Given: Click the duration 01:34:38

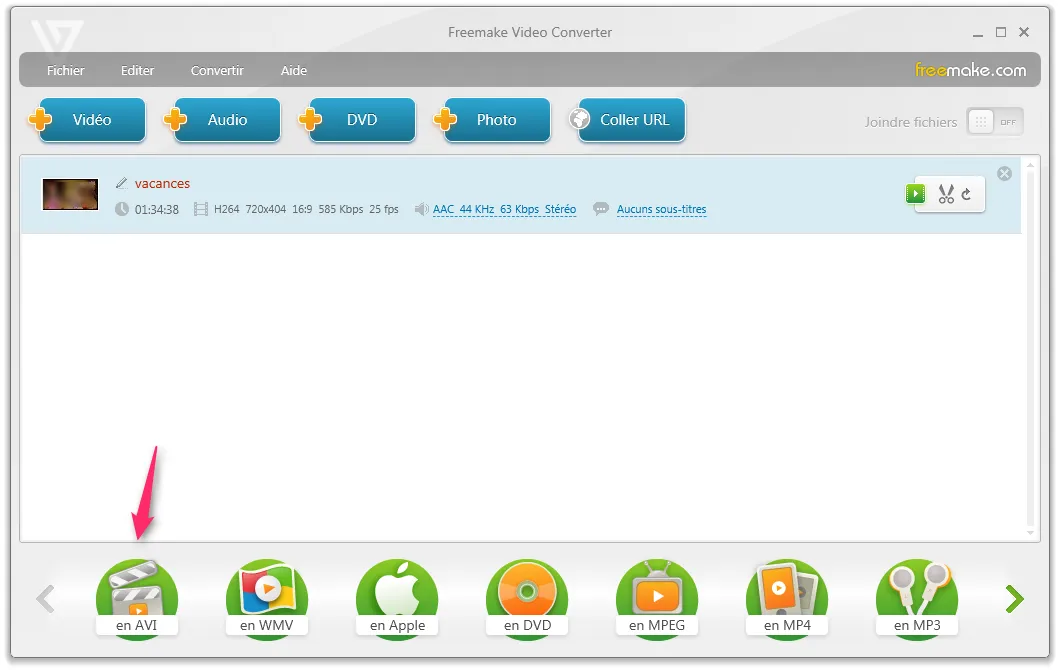Looking at the screenshot, I should pos(157,210).
